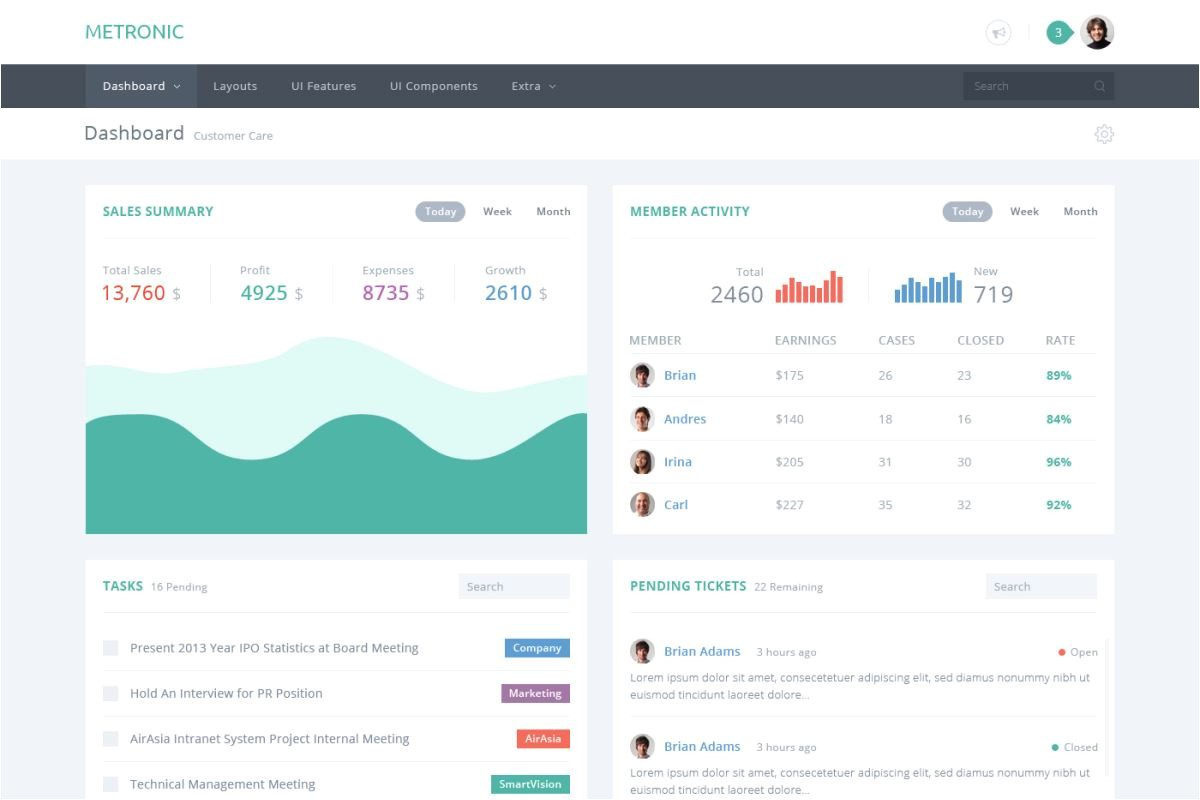Tick the AirAsia Intranet System meeting checkbox

tap(111, 739)
